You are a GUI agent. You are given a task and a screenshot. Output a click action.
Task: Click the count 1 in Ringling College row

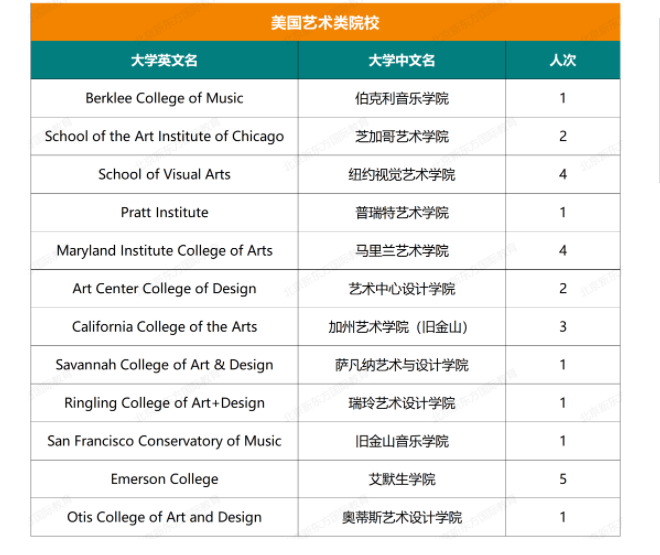click(x=563, y=403)
